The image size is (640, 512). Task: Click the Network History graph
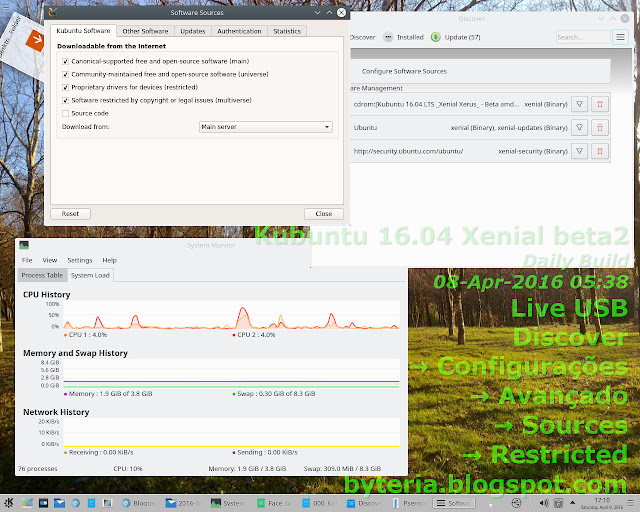click(231, 432)
